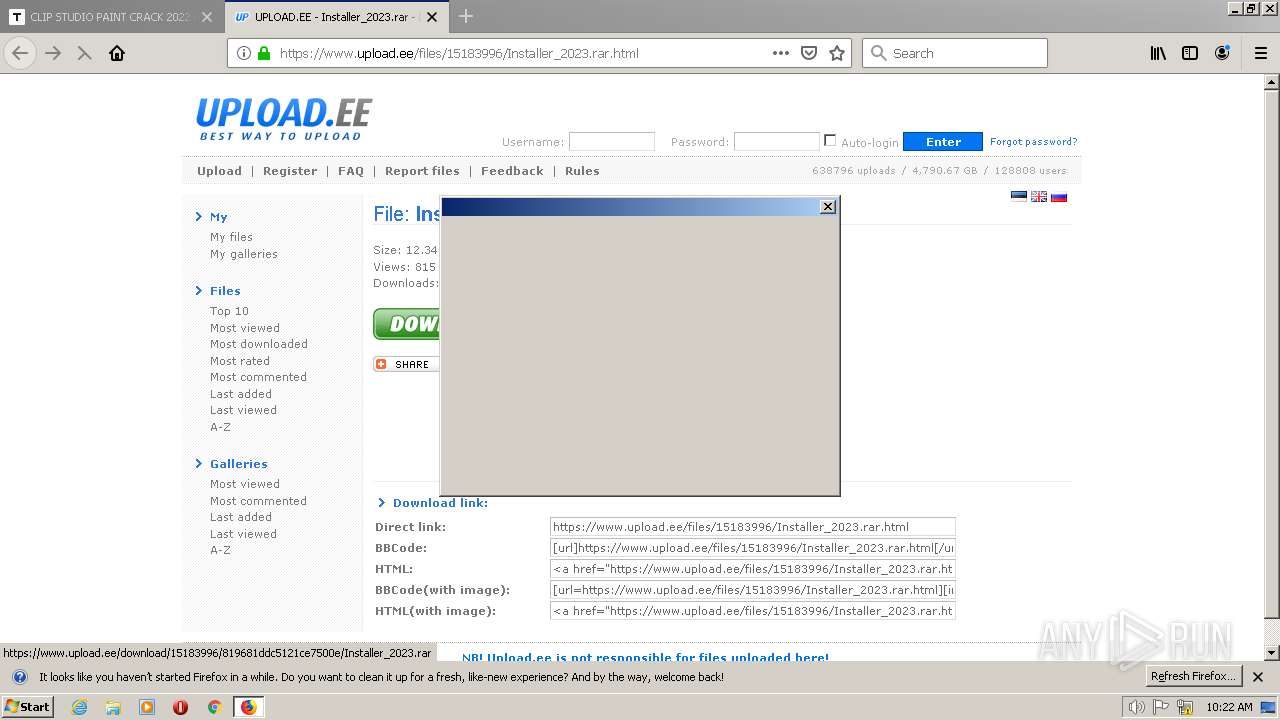Screen dimensions: 1280x720
Task: Click the blue Enter login button
Action: (x=943, y=142)
